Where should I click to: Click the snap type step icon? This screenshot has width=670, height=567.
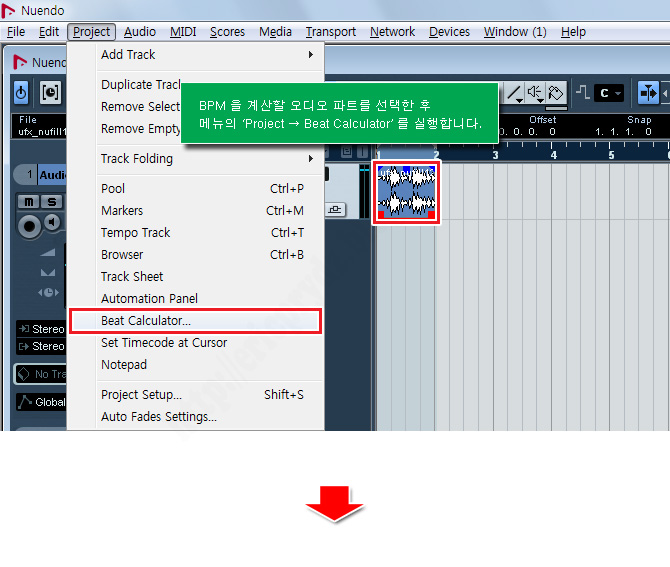click(583, 91)
